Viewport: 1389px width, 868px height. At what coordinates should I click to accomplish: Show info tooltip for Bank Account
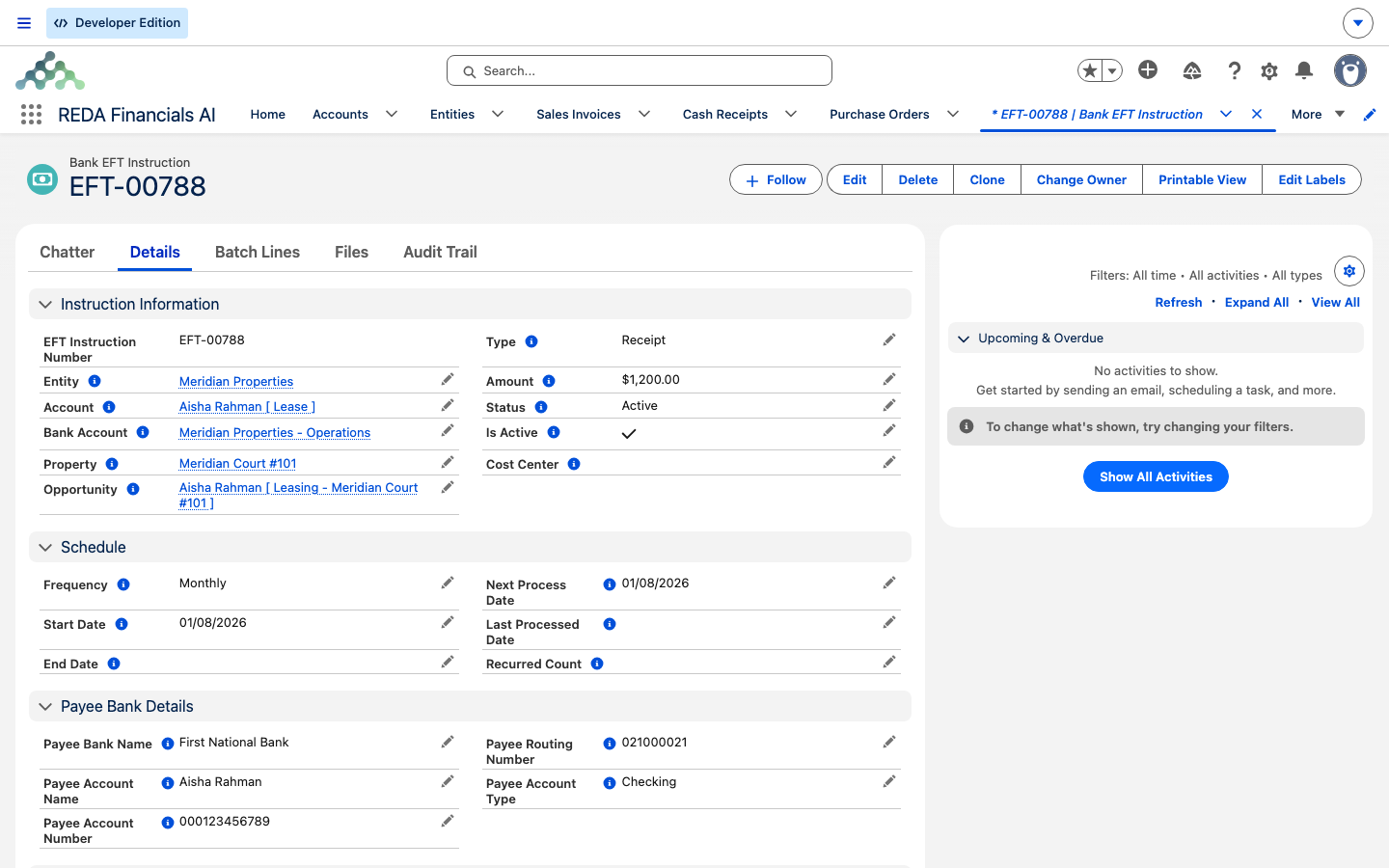[x=143, y=432]
